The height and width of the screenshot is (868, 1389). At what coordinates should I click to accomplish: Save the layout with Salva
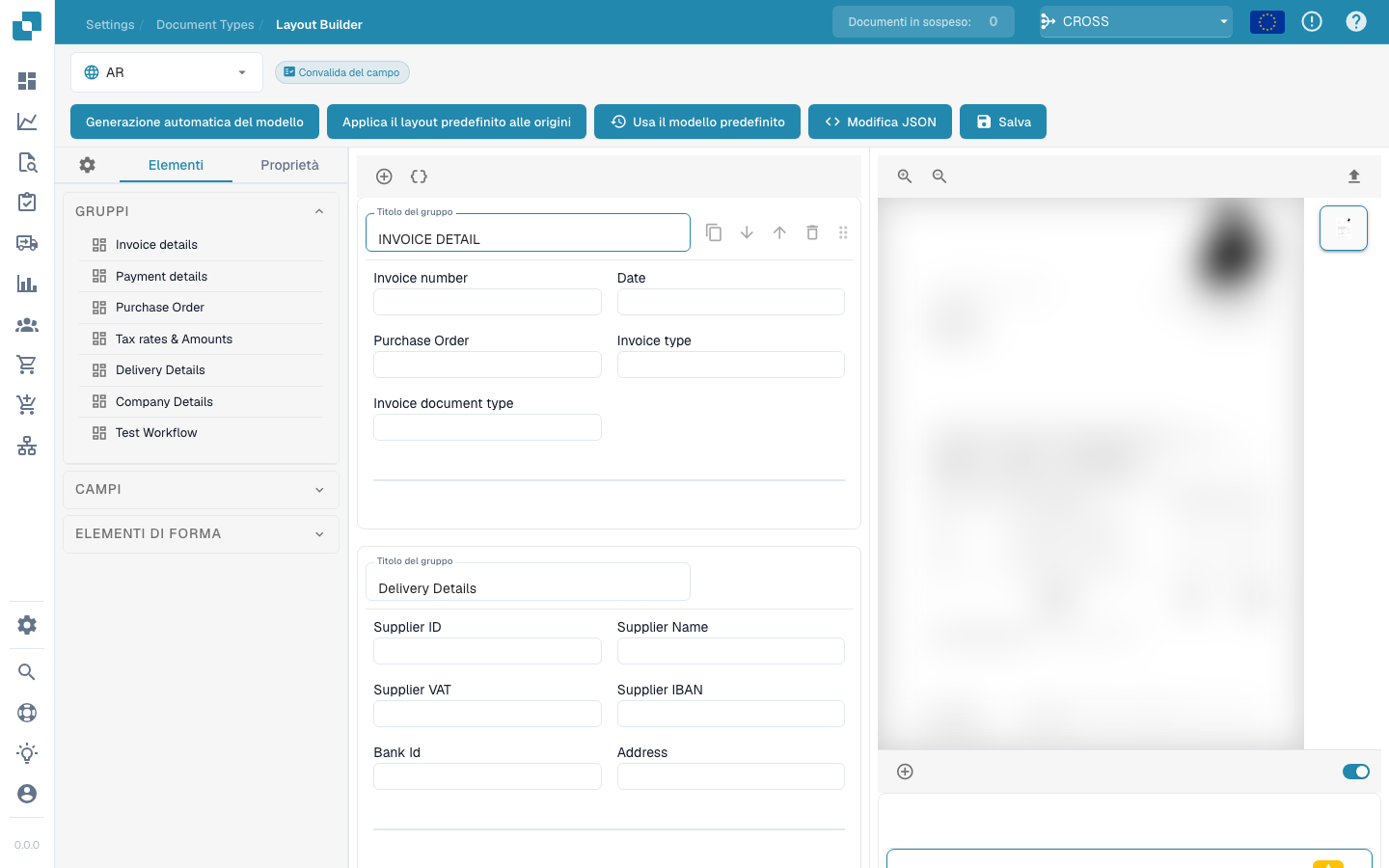[1003, 122]
